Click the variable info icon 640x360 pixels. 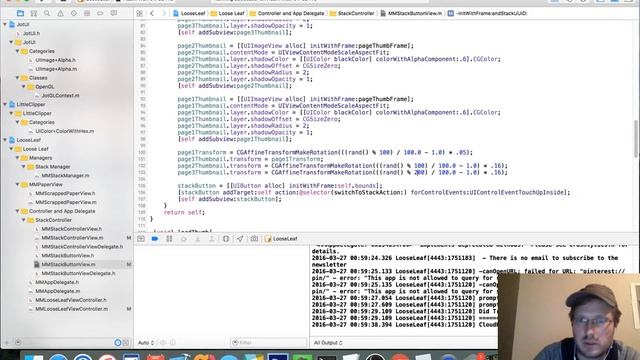(173, 343)
